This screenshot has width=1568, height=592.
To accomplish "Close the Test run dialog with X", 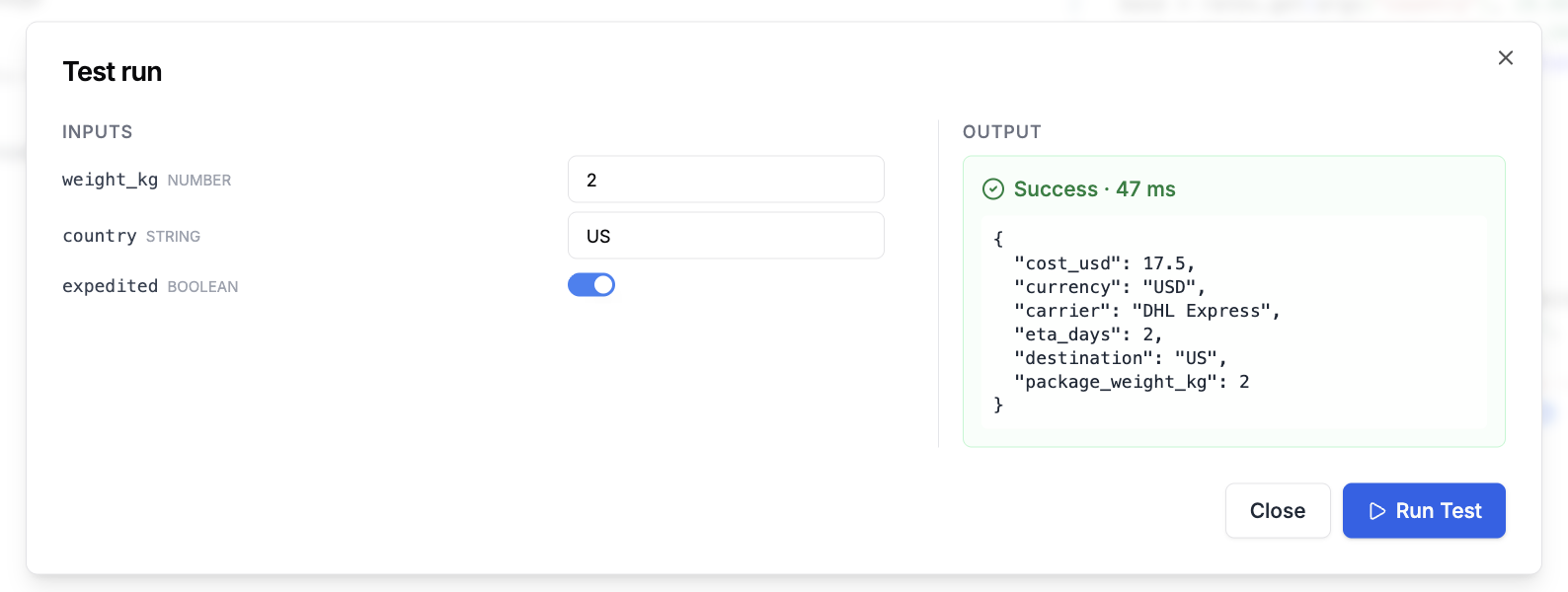I will click(1505, 58).
